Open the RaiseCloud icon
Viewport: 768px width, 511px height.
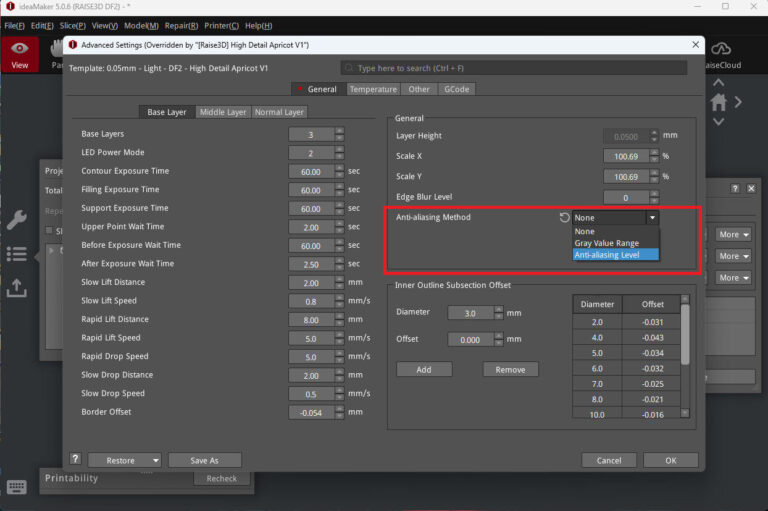[x=720, y=49]
